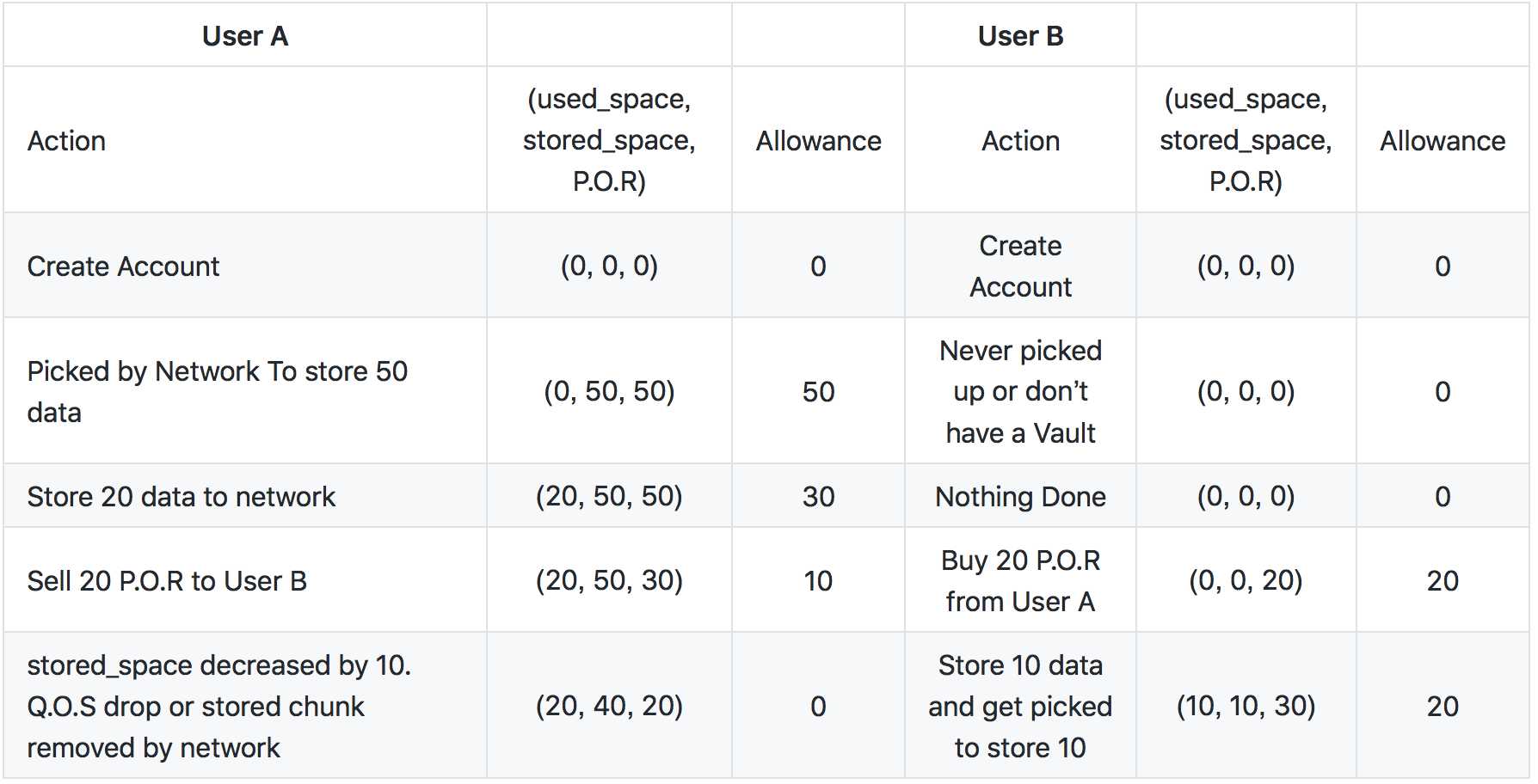This screenshot has width=1538, height=784.
Task: Click 'Never picked up or don't have a Vault'
Action: [1020, 391]
